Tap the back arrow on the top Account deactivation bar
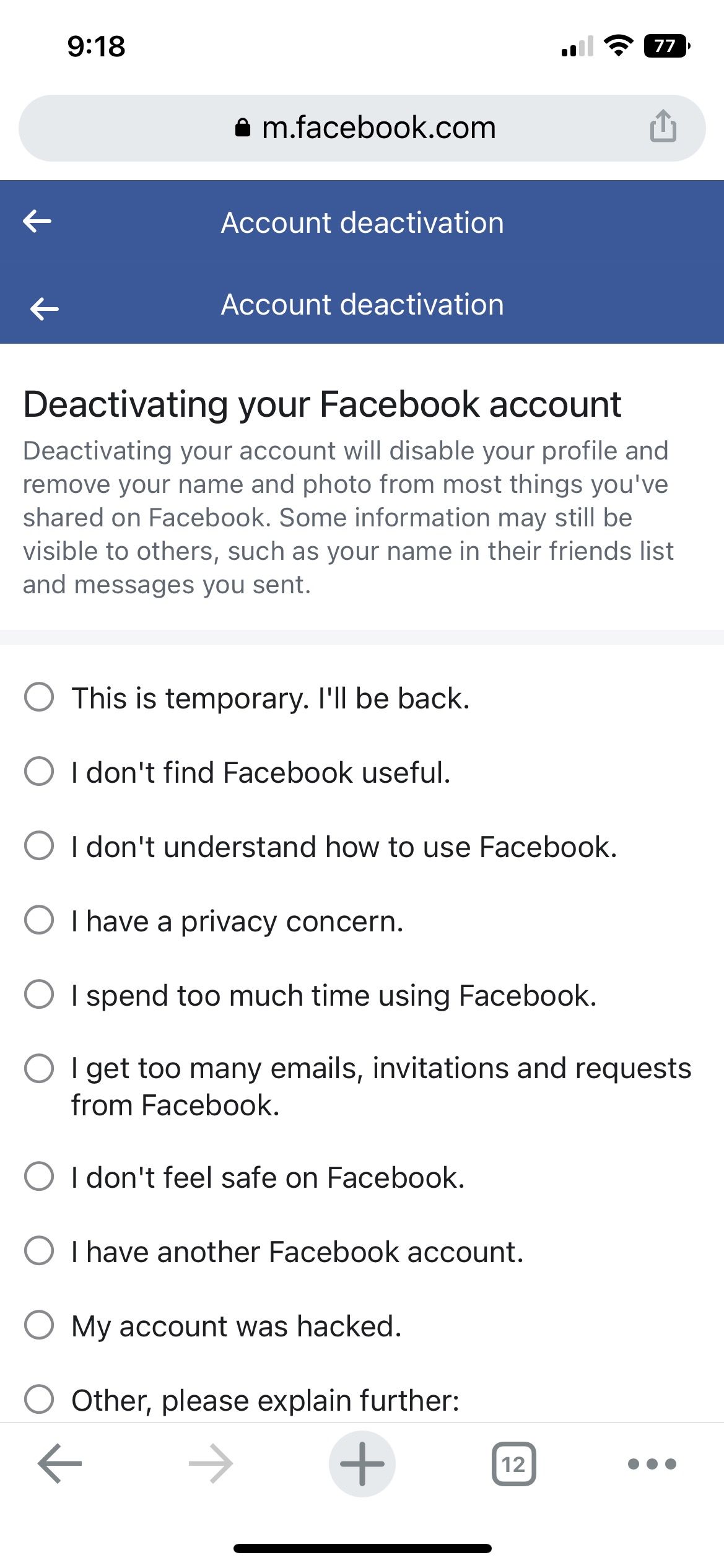This screenshot has width=724, height=1568. pyautogui.click(x=38, y=222)
